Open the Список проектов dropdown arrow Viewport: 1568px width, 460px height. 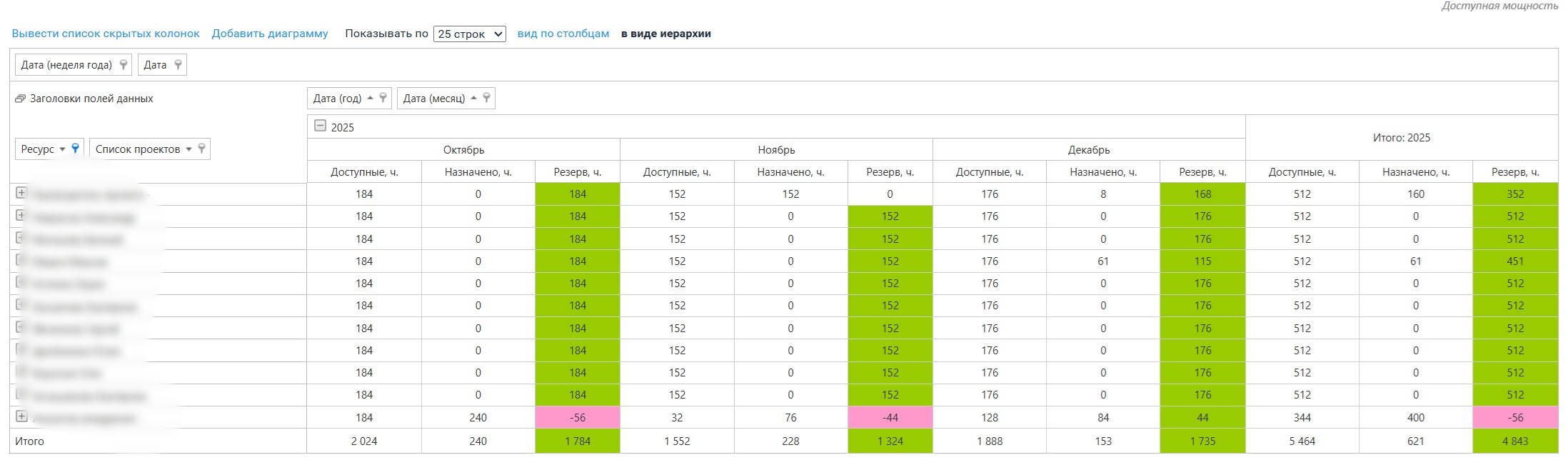(x=189, y=149)
